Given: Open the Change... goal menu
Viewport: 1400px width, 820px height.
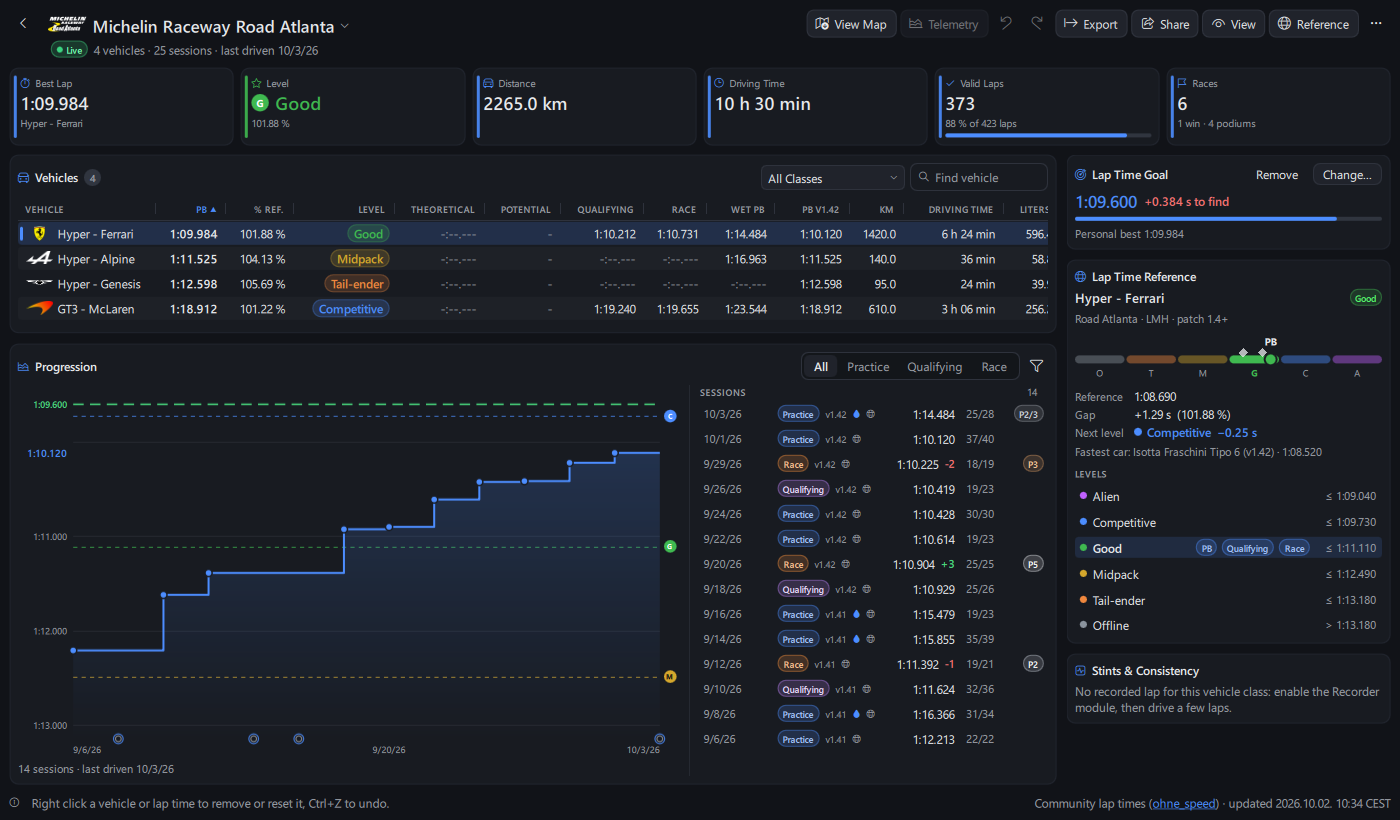Looking at the screenshot, I should click(1347, 175).
